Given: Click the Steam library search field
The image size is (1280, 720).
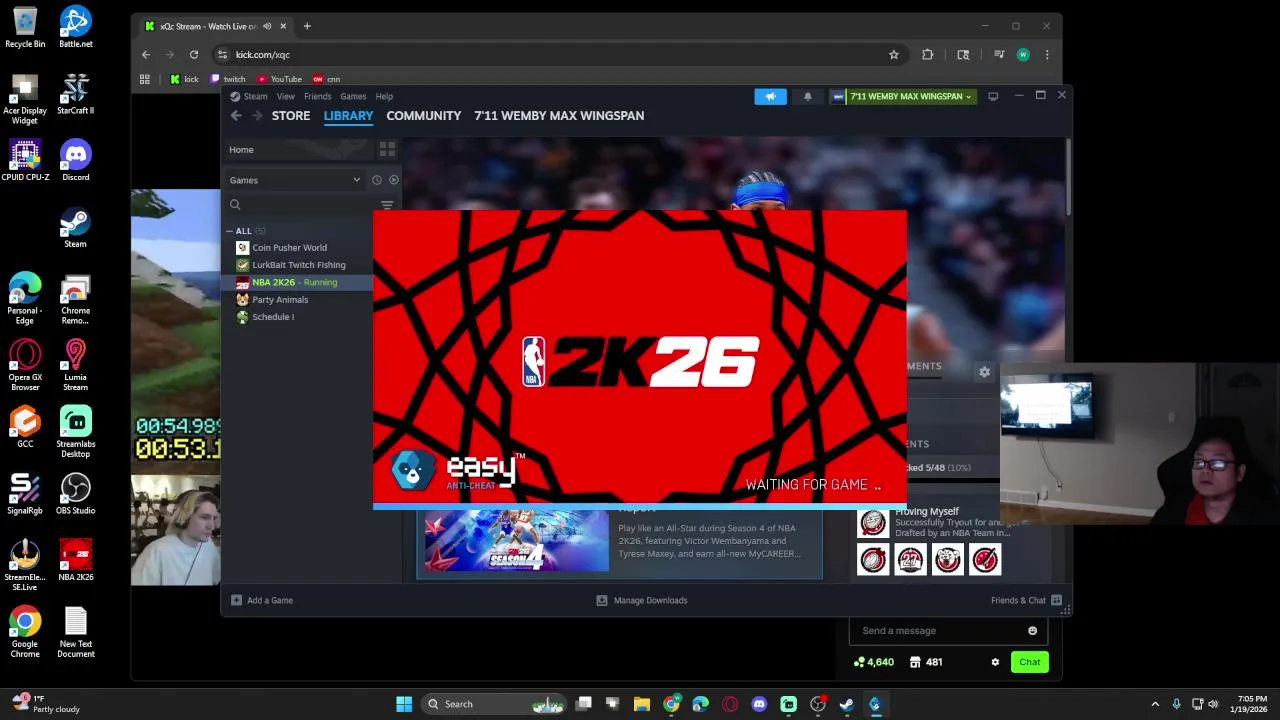Looking at the screenshot, I should coord(300,205).
